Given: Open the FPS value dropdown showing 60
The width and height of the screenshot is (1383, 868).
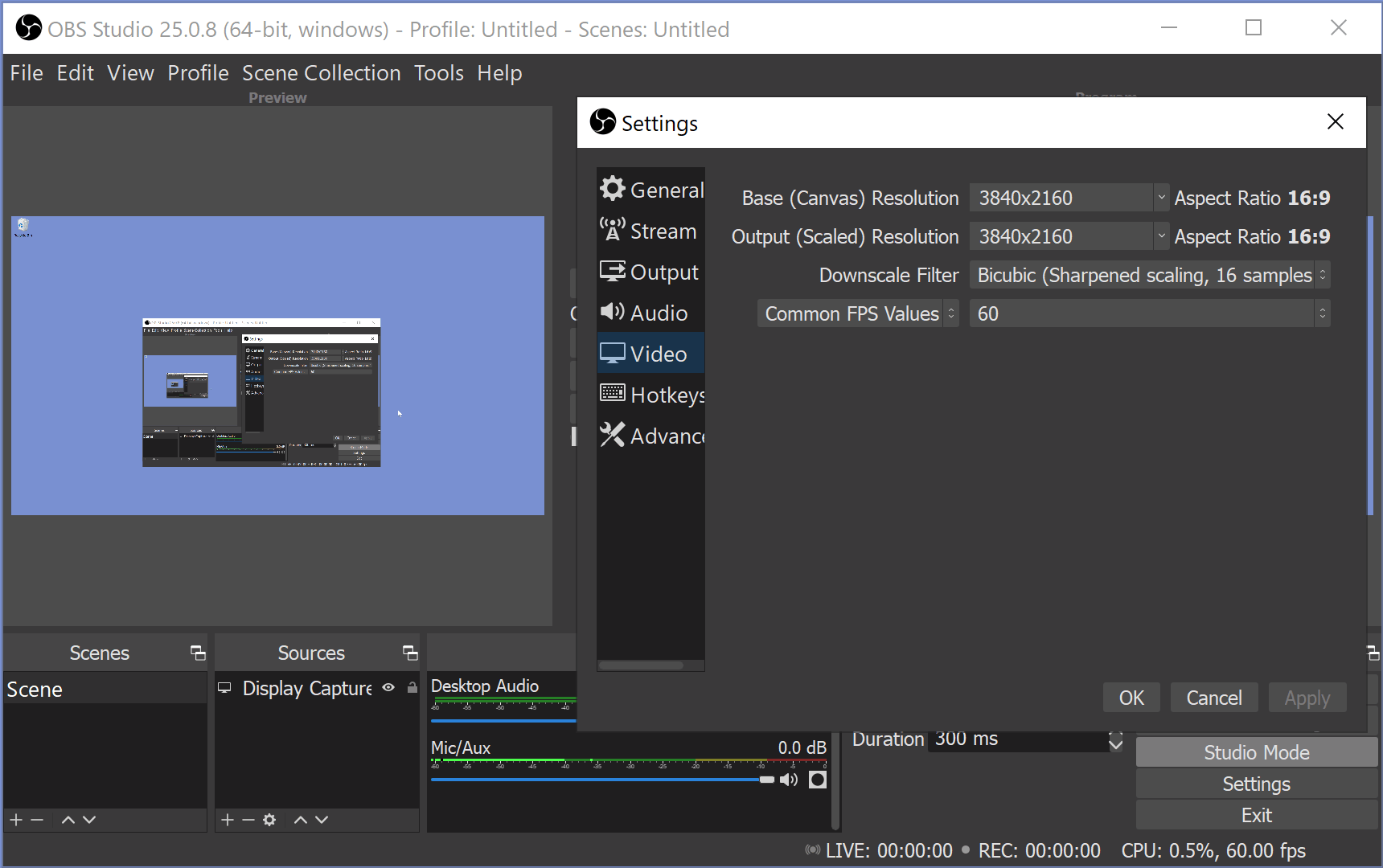Looking at the screenshot, I should 1150,313.
